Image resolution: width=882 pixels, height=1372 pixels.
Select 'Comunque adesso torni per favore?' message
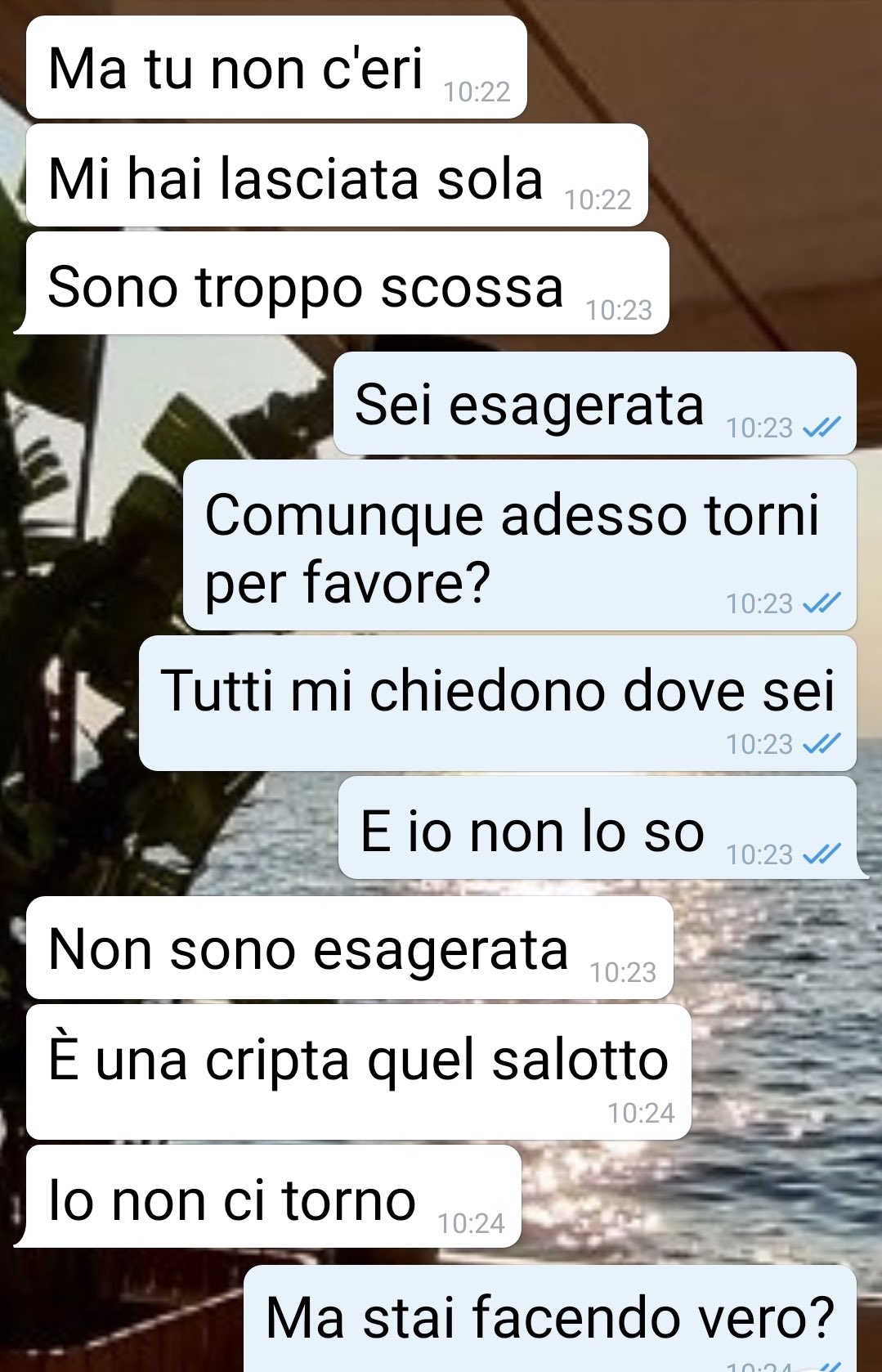(520, 545)
